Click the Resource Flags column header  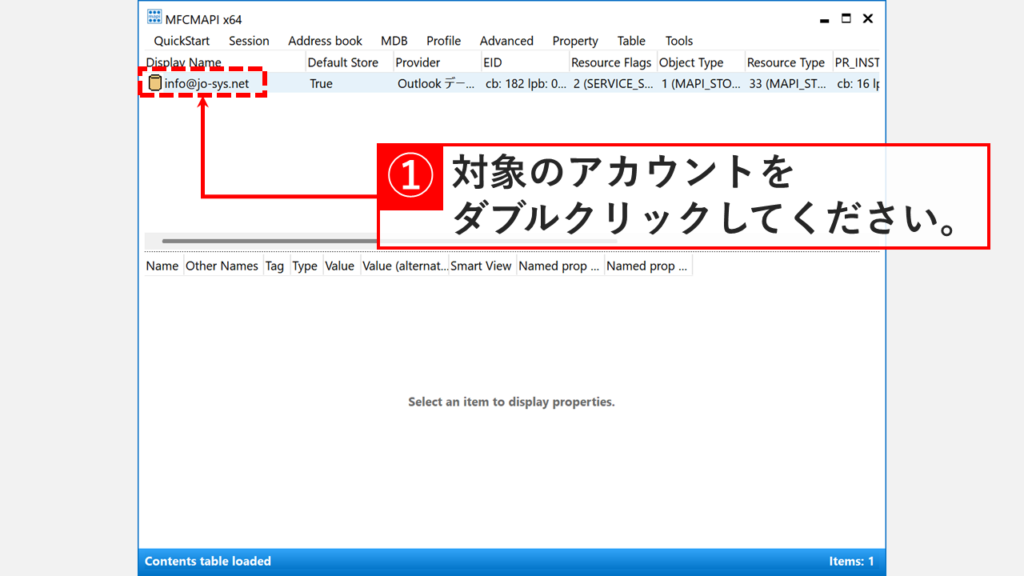(x=611, y=62)
